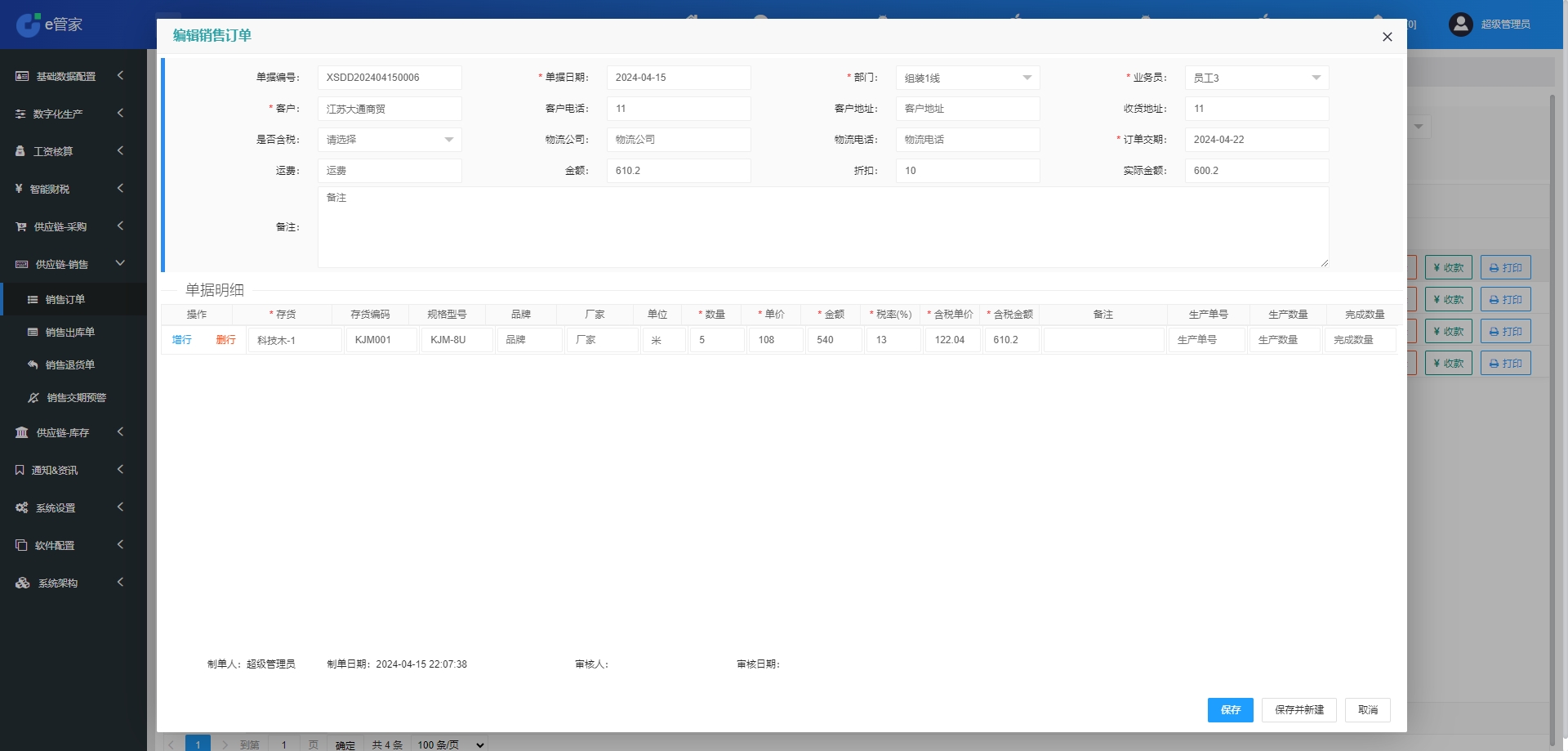Click the 供应链-库存 bank icon
The width and height of the screenshot is (1568, 751).
pyautogui.click(x=22, y=432)
